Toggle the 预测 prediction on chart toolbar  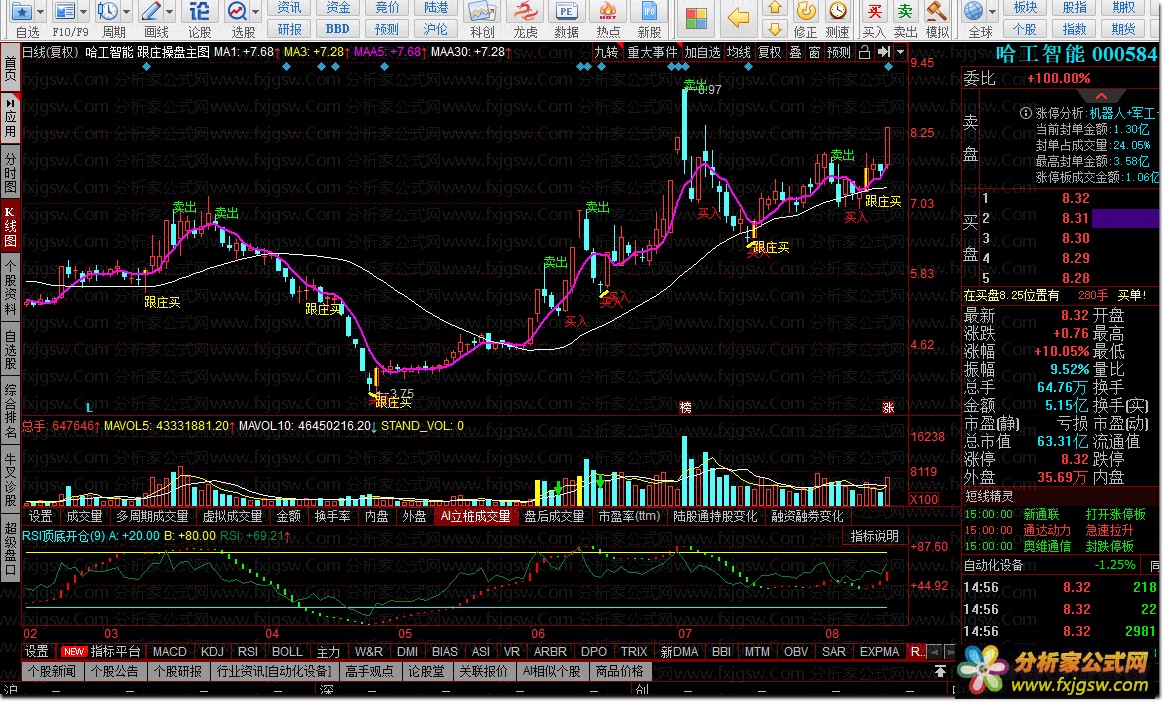click(x=839, y=52)
